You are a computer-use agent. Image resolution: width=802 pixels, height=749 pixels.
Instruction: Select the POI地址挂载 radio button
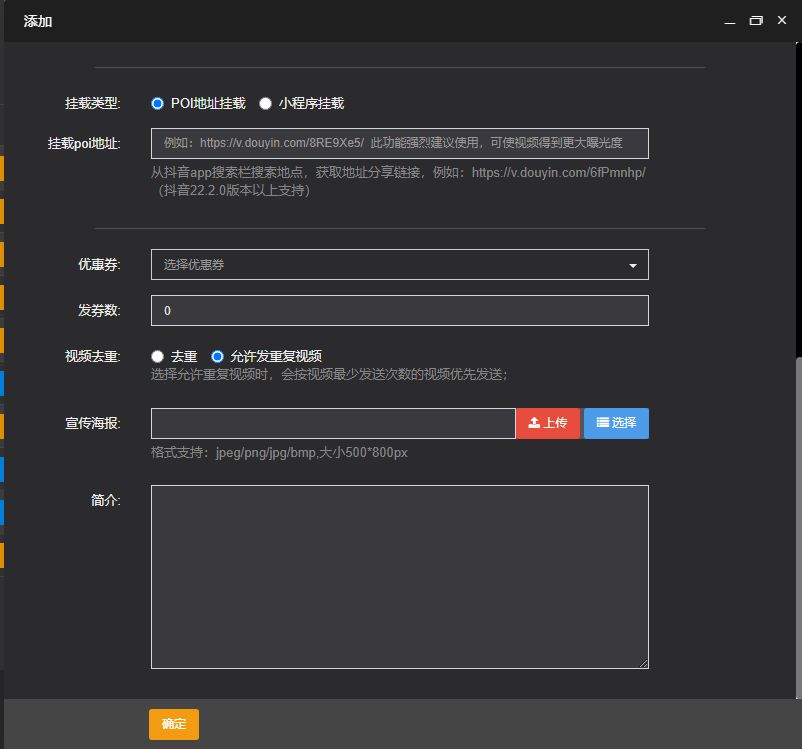157,103
